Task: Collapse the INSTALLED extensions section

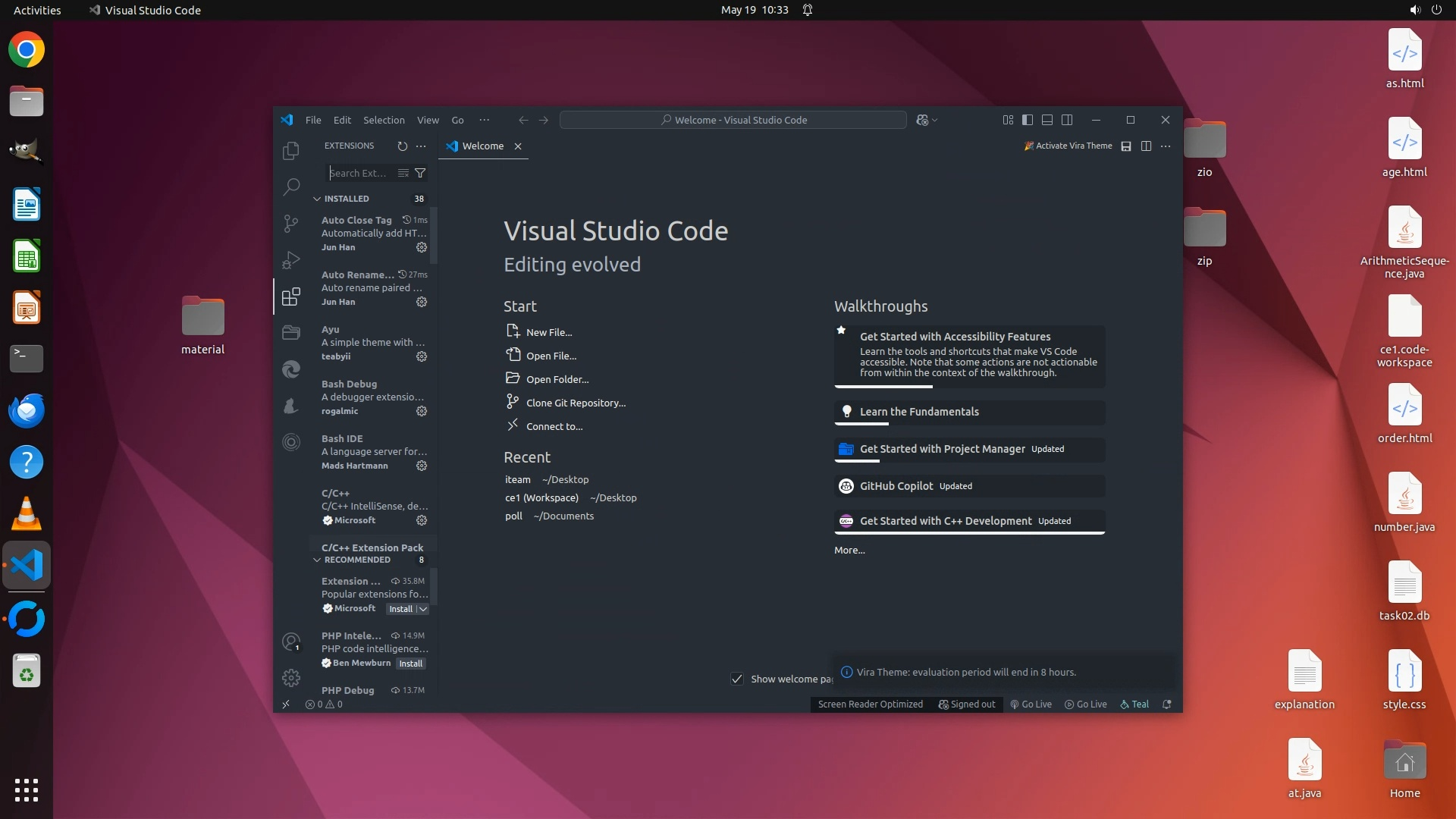Action: tap(318, 199)
